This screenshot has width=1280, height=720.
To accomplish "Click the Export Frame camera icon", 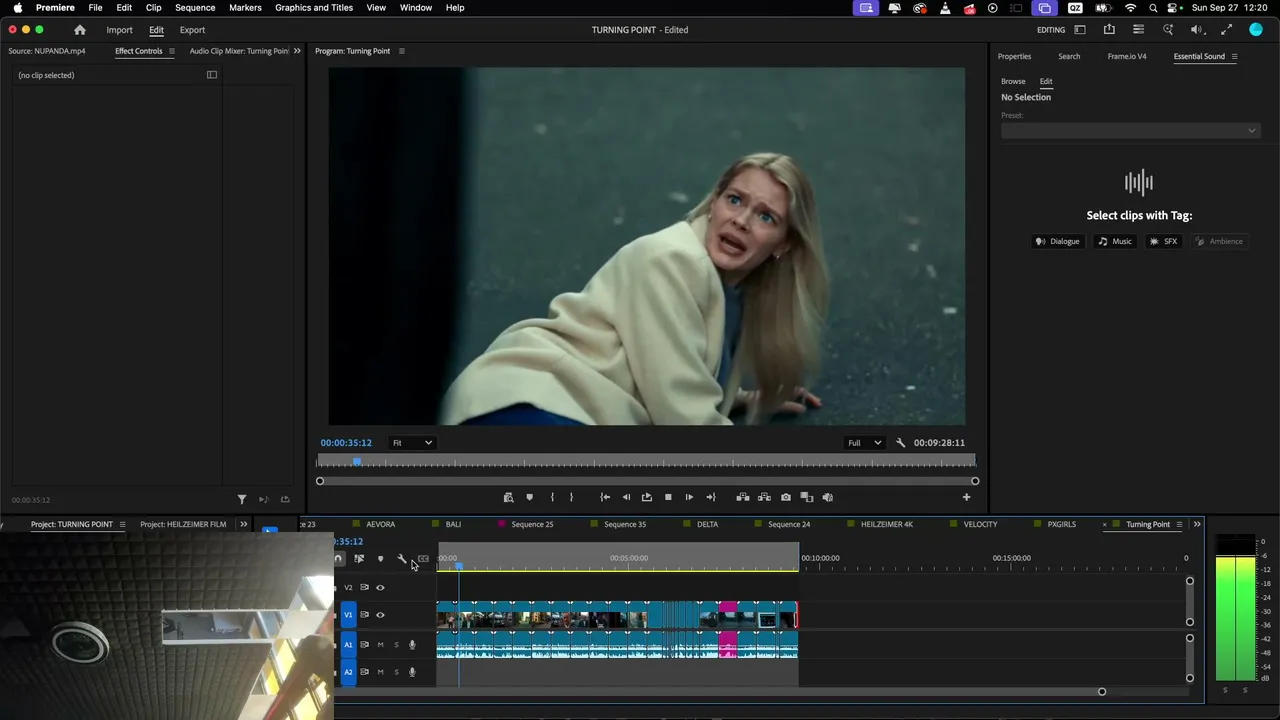I will tap(786, 497).
